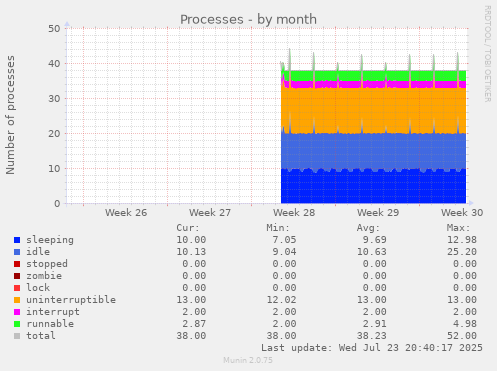Click the 'Max:' column header
This screenshot has height=371, width=497.
[458, 228]
